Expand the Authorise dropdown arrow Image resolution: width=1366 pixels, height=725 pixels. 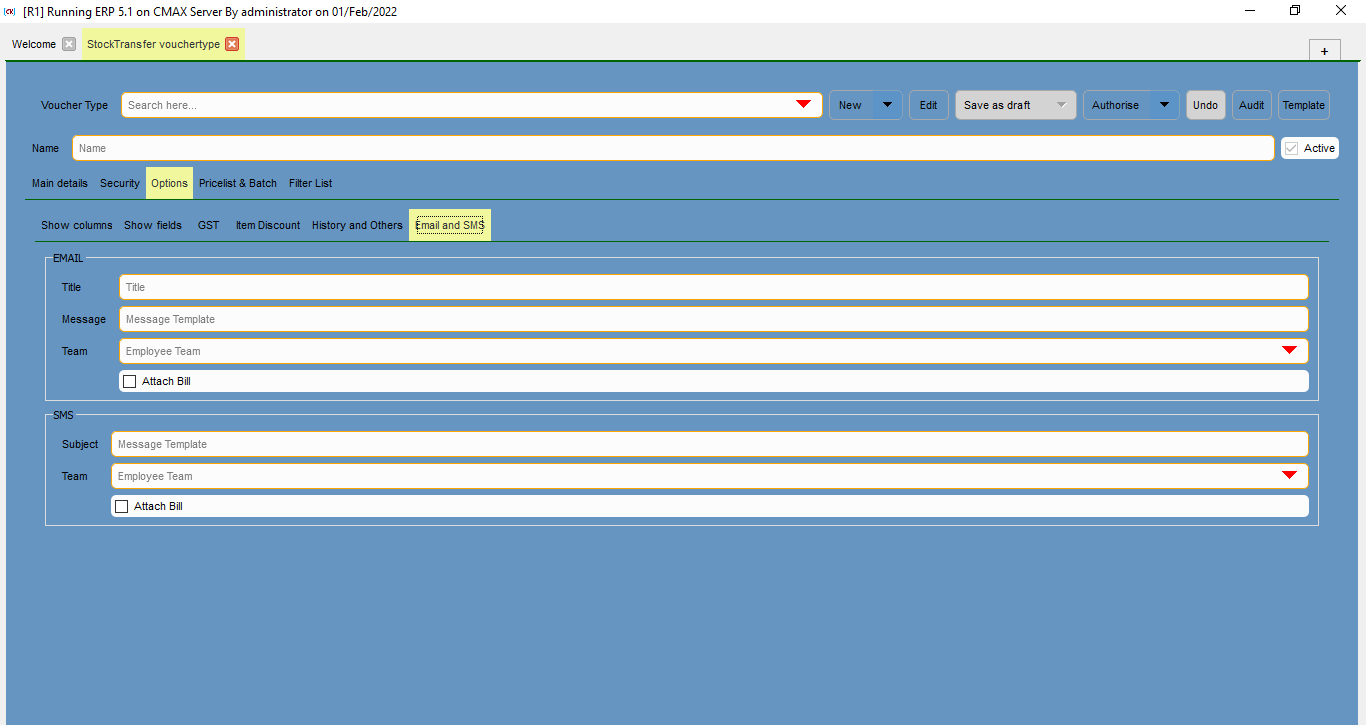point(1163,104)
